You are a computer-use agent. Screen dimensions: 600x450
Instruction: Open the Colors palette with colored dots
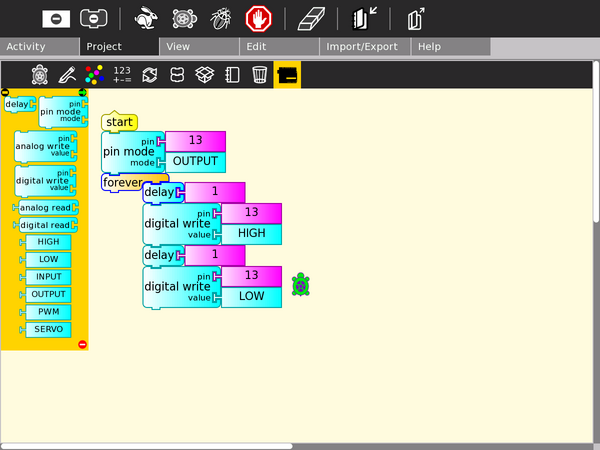(x=94, y=74)
